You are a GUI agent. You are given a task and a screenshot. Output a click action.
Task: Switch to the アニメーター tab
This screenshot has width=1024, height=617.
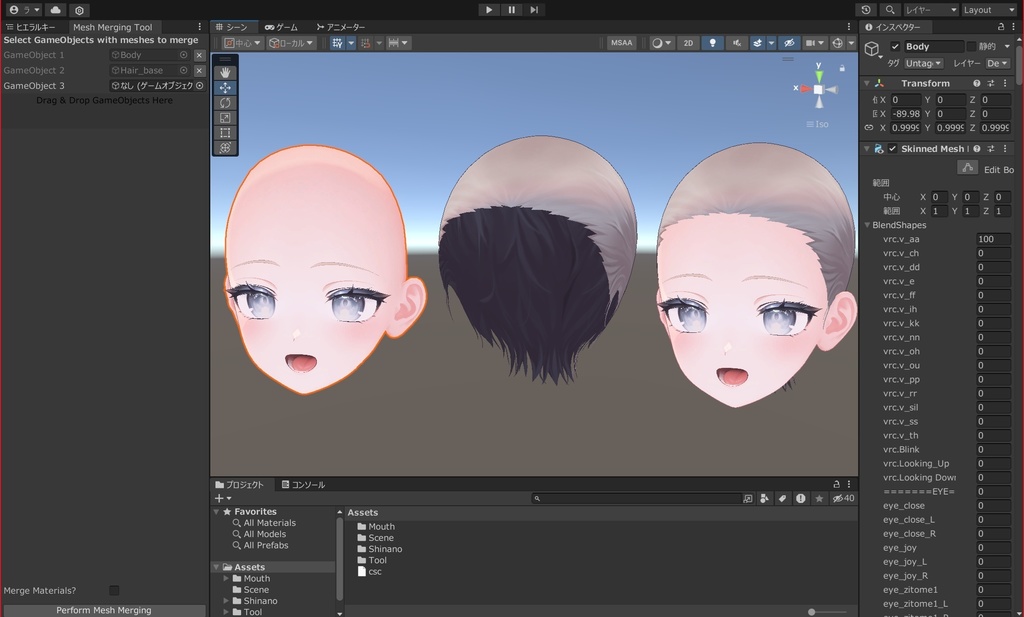point(341,27)
